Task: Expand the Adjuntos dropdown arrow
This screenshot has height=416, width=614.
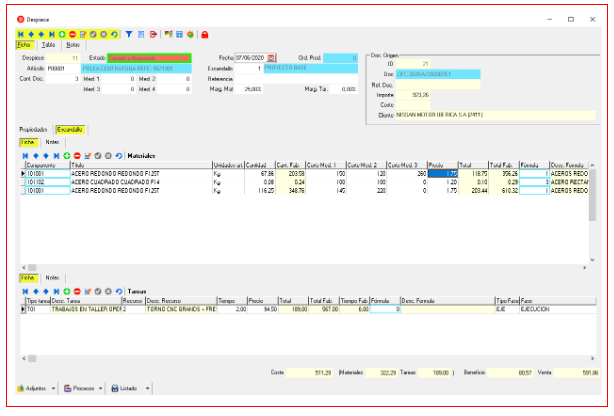Action: click(x=53, y=389)
